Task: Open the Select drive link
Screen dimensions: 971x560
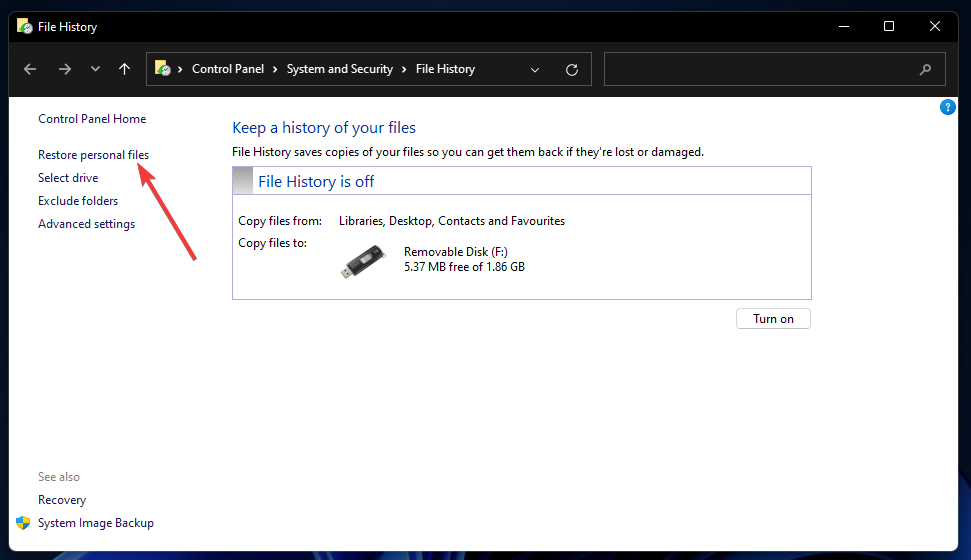Action: click(x=68, y=178)
